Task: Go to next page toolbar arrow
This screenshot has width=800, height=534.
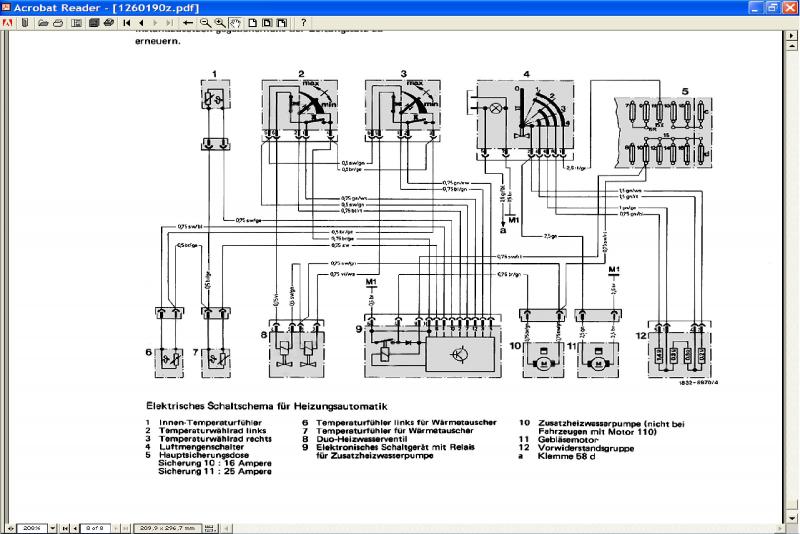Action: [156, 23]
